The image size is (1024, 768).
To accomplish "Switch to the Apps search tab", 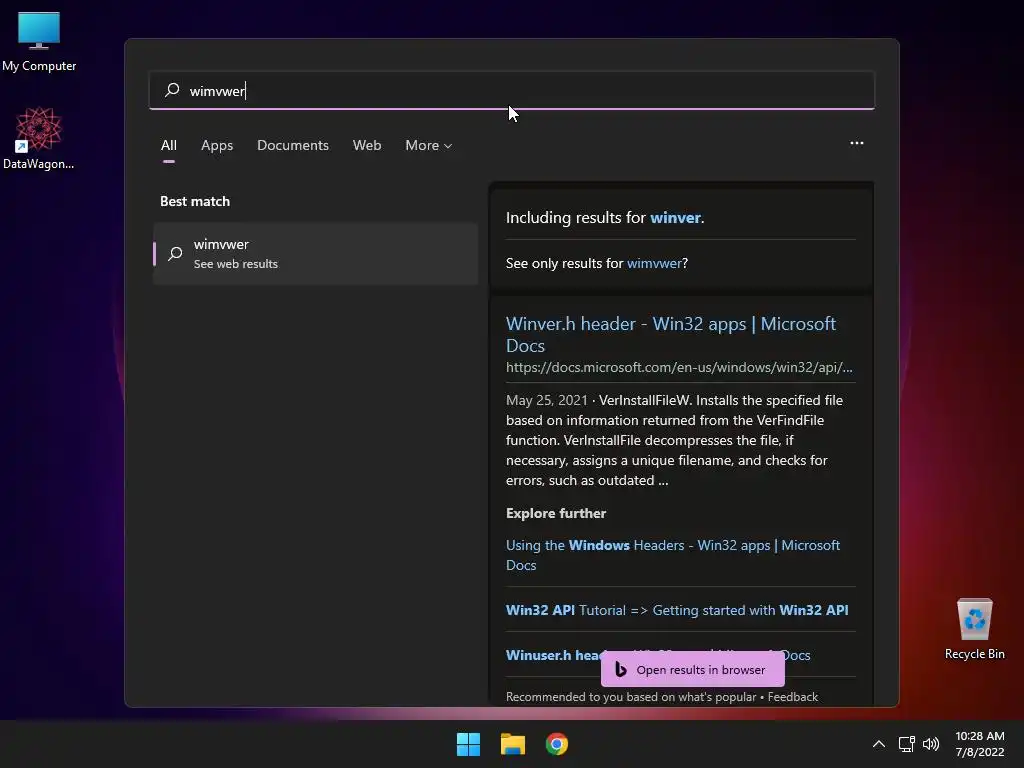I will pos(217,146).
